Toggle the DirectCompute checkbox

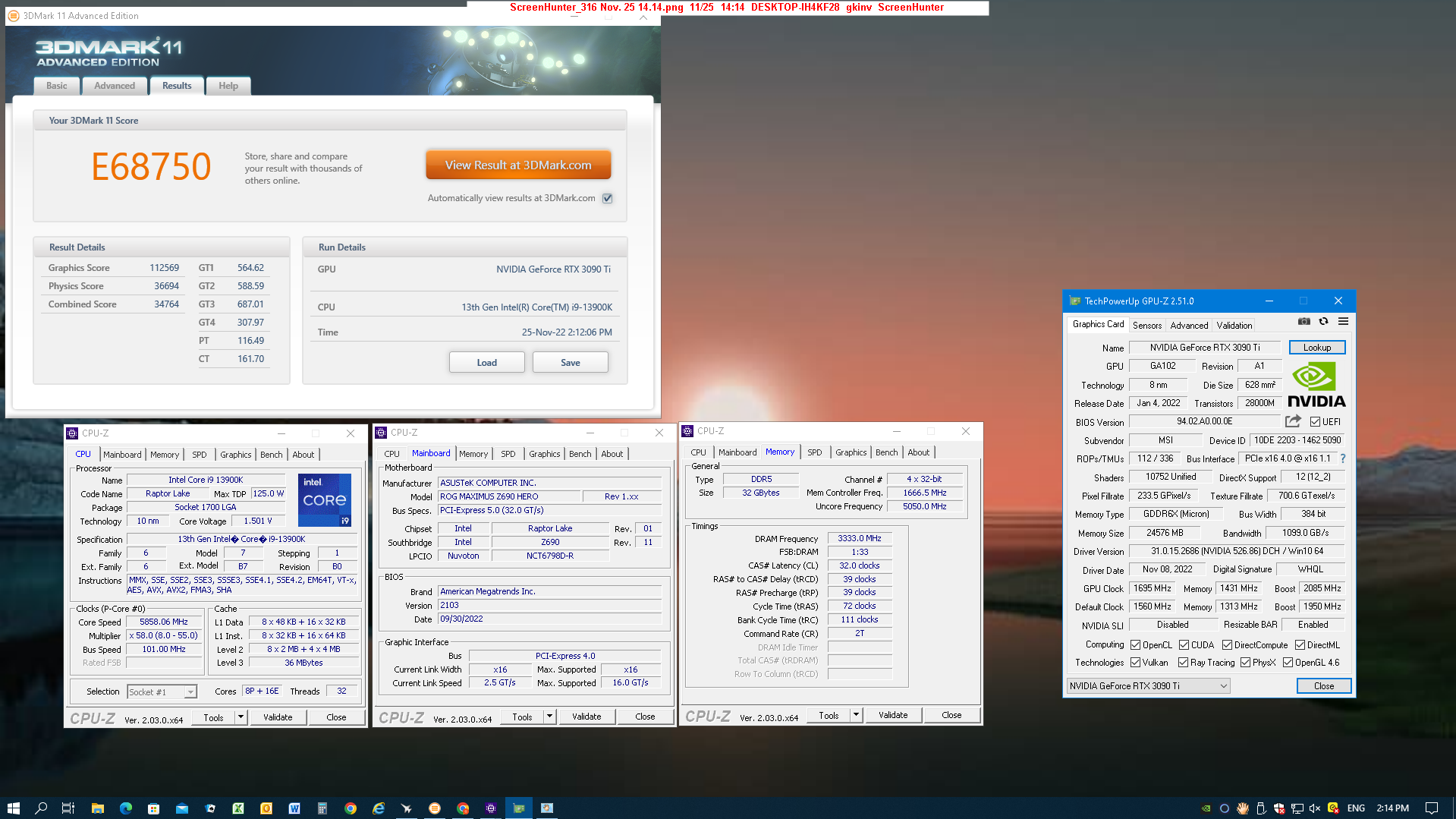(1227, 645)
